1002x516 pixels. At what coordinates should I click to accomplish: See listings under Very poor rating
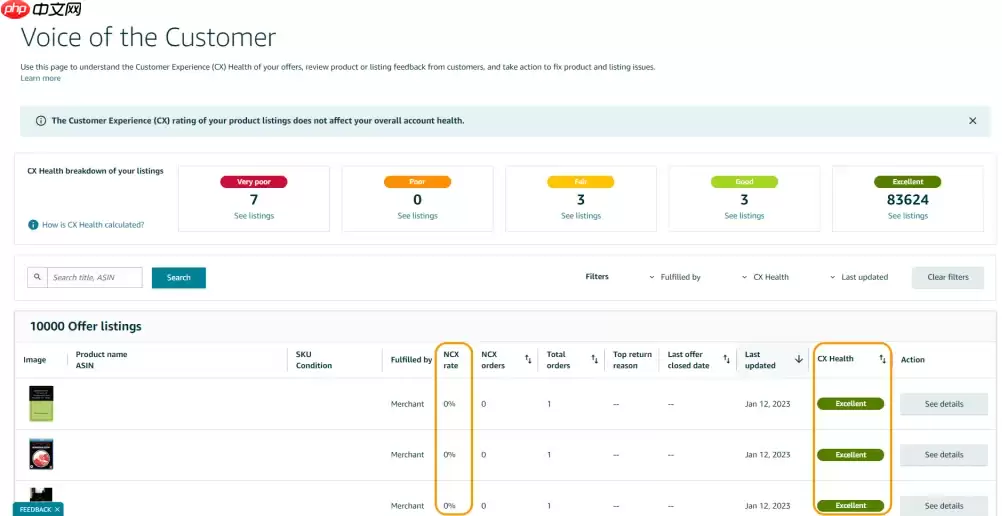tap(253, 216)
